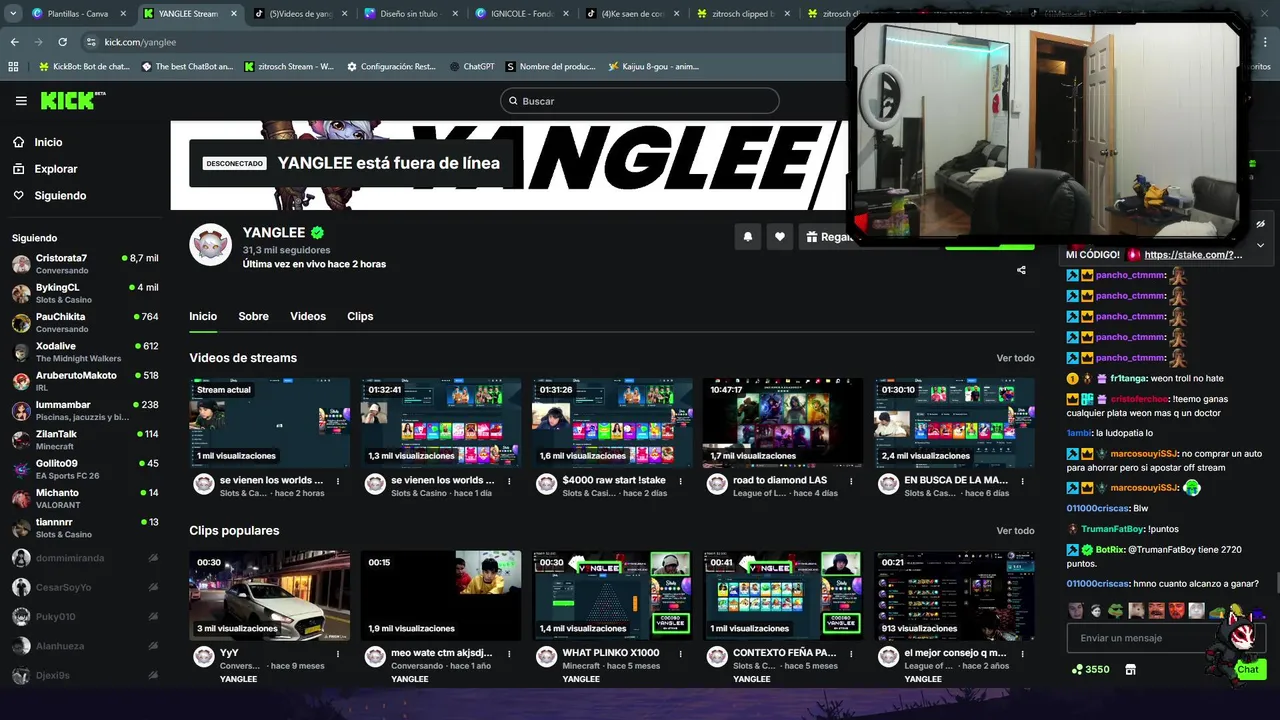Screen dimensions: 1280x720
Task: Reload the page with refresh icon
Action: (62, 42)
